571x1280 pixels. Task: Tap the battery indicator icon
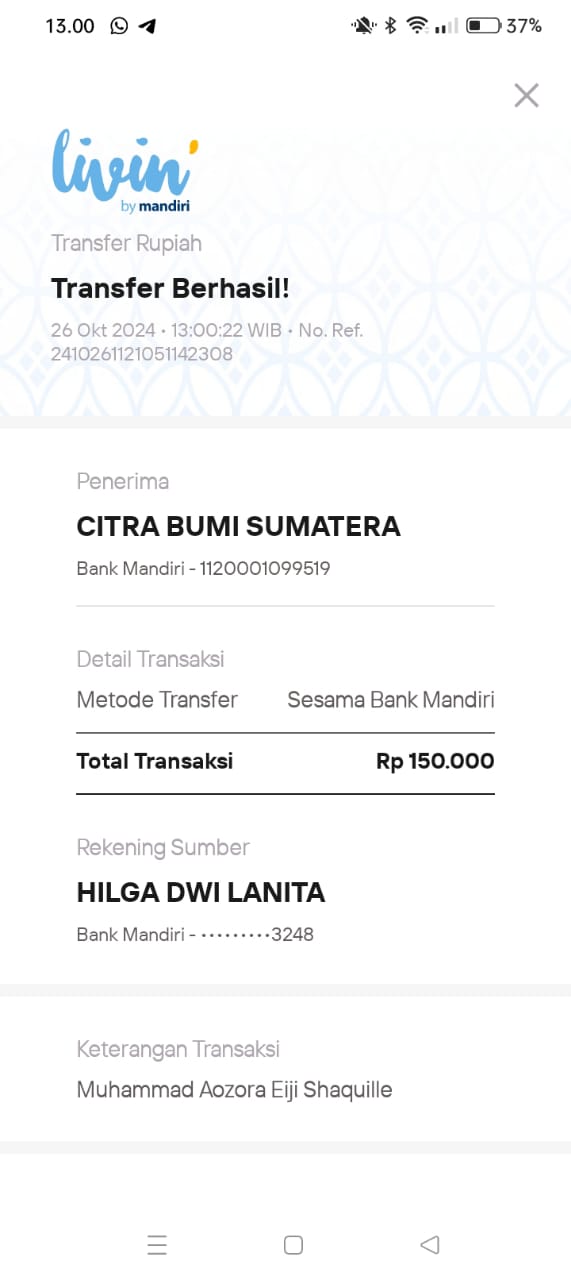(x=483, y=26)
